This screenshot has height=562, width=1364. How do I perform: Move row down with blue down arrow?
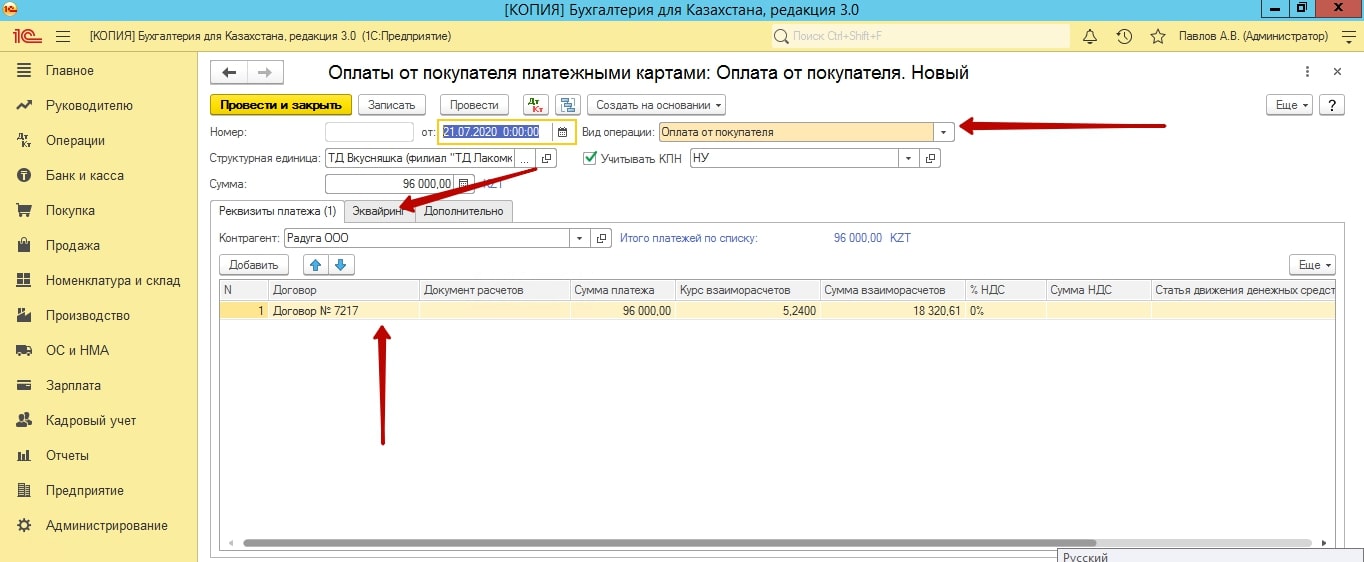340,265
